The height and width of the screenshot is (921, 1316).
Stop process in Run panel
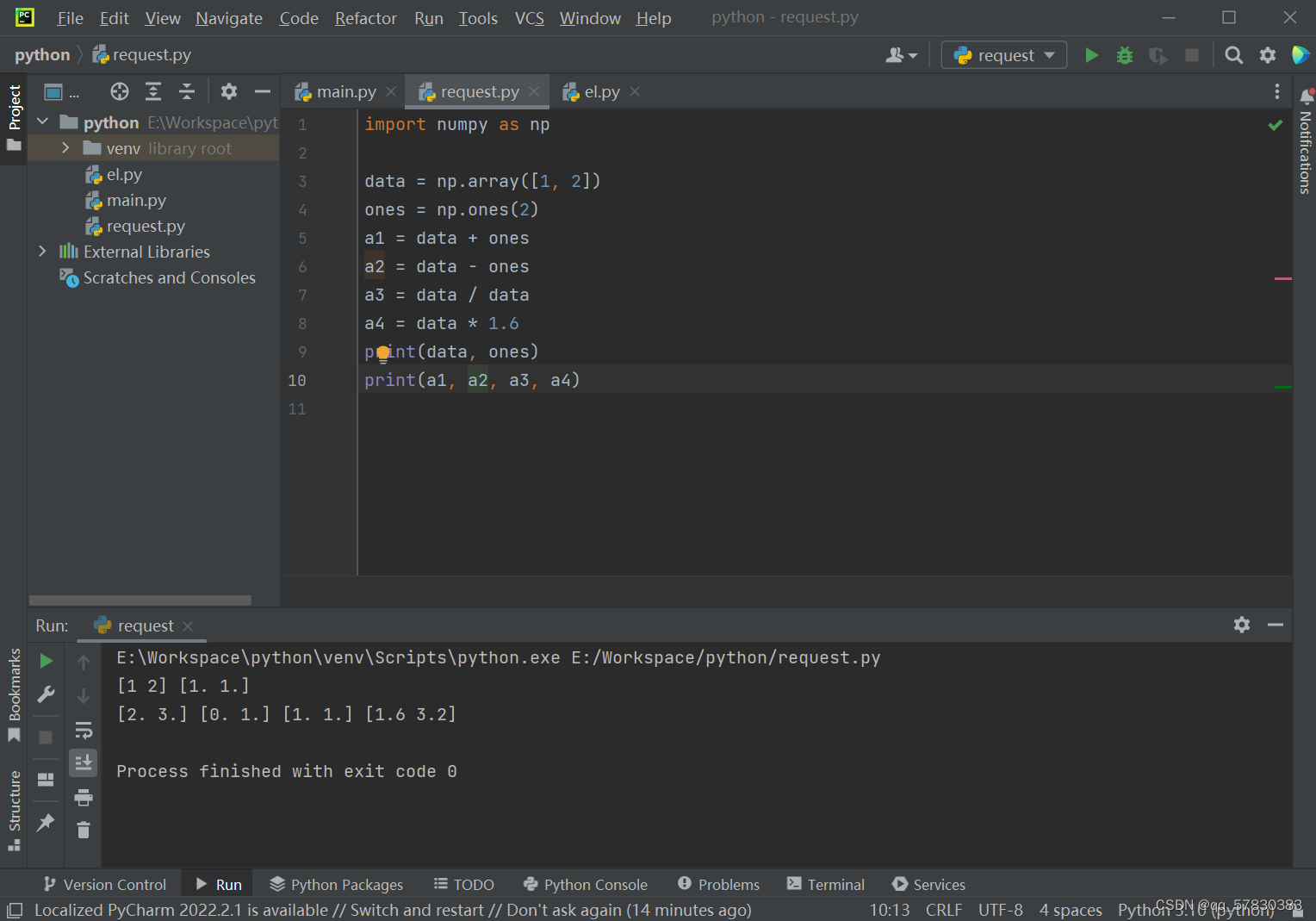[x=46, y=737]
